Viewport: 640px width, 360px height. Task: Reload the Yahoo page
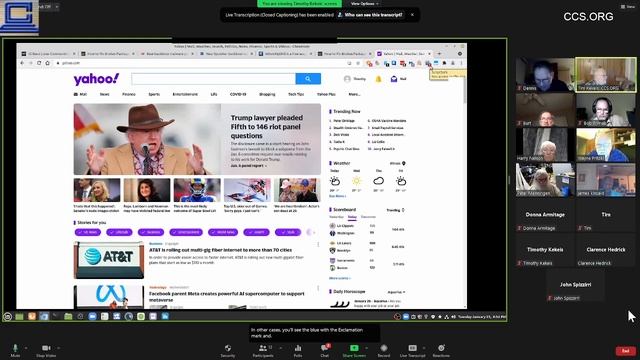pyautogui.click(x=39, y=63)
